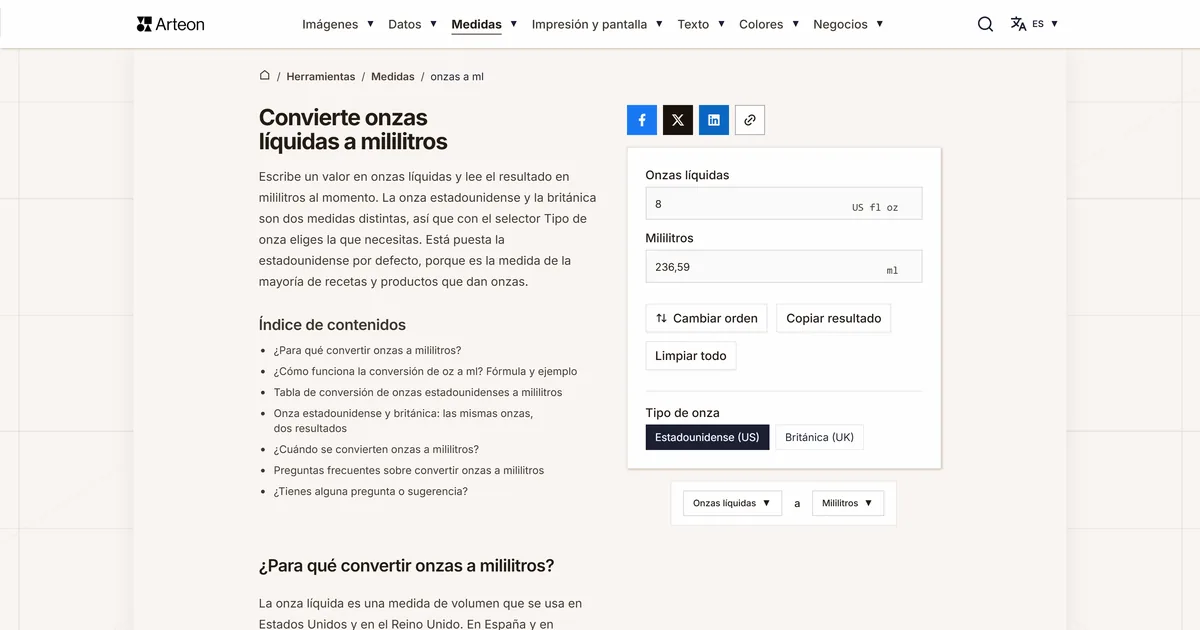Click Cambiar orden button
The height and width of the screenshot is (630, 1200).
tap(707, 318)
